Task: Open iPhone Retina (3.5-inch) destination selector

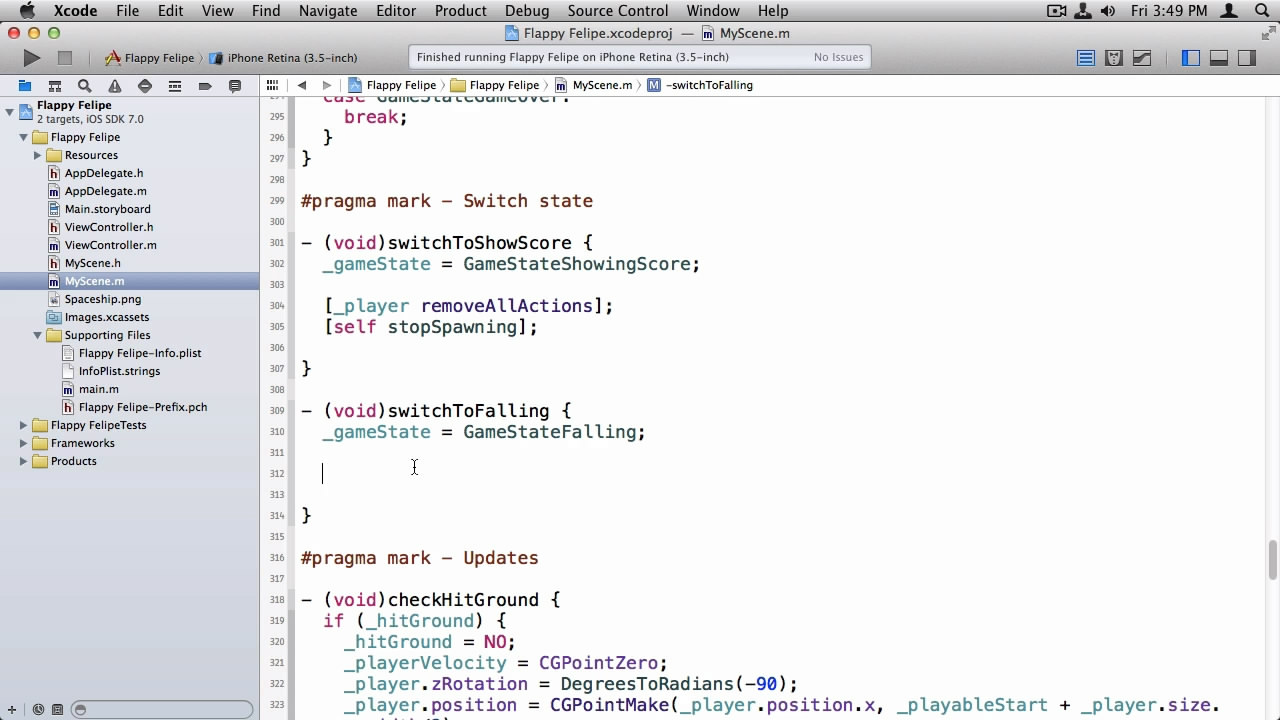Action: tap(283, 58)
